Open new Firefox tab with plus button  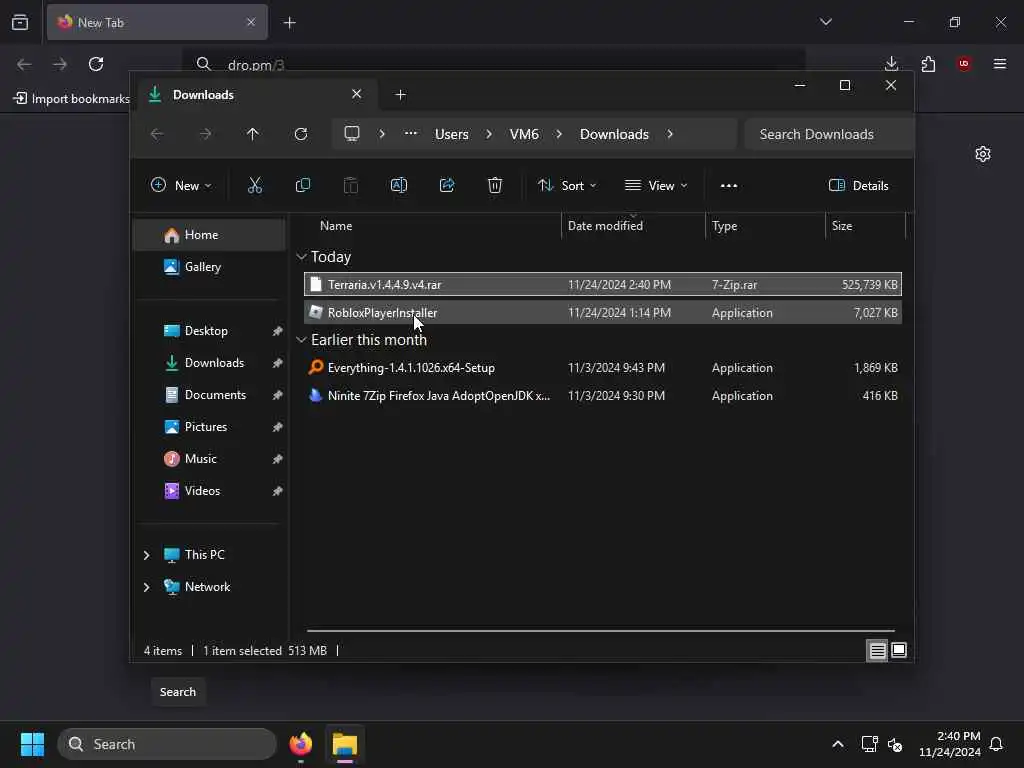tap(289, 23)
